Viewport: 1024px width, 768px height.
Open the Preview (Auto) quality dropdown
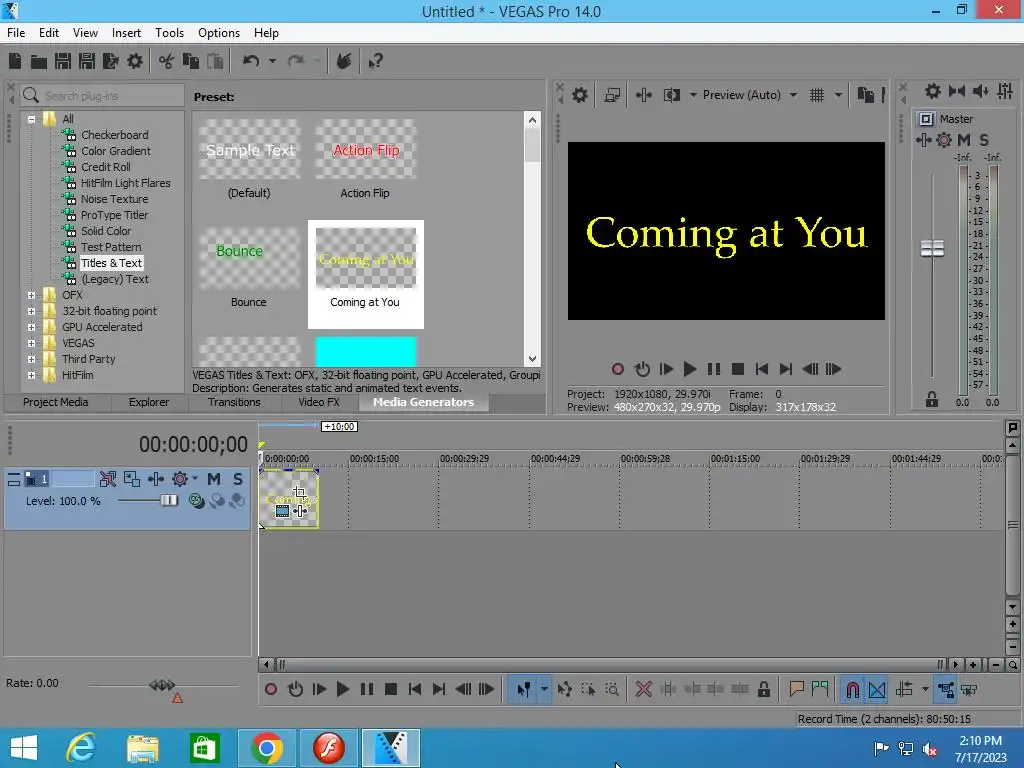[x=793, y=95]
